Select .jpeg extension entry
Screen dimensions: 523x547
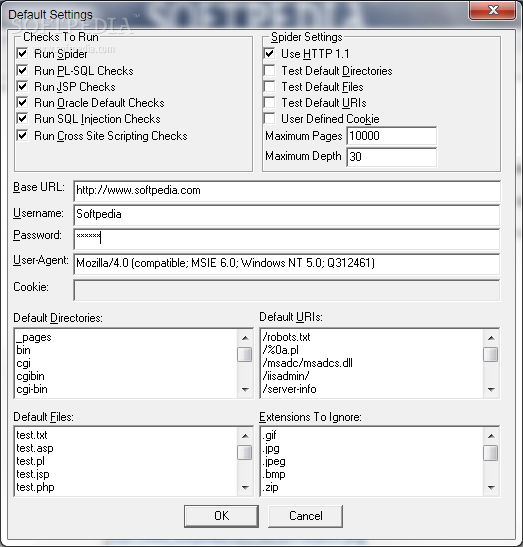(x=274, y=461)
